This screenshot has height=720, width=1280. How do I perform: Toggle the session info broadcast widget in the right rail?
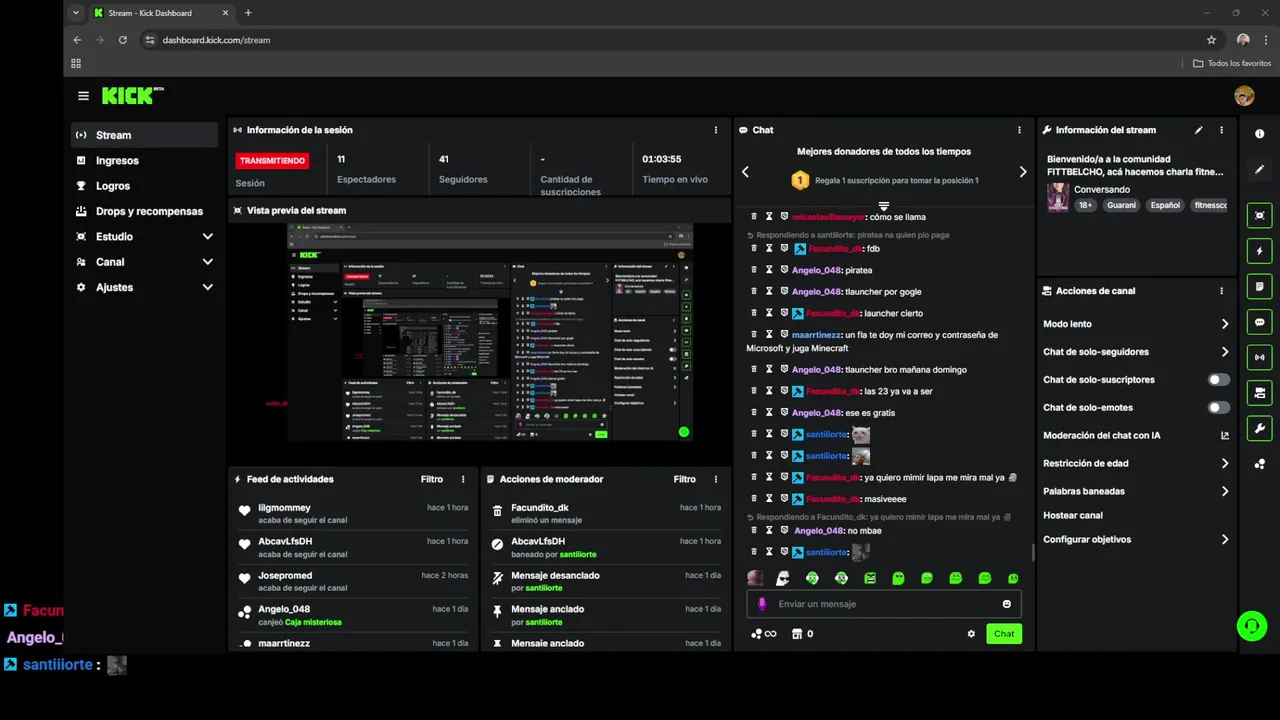tap(1259, 357)
